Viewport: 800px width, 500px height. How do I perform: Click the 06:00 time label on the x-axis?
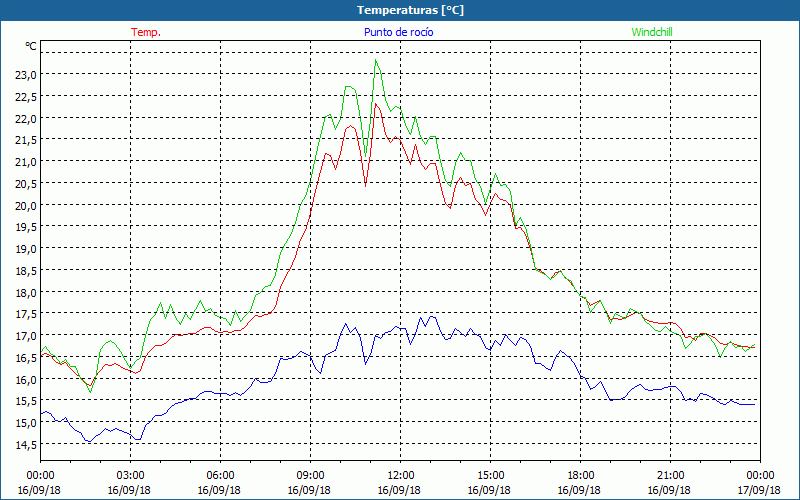coord(220,476)
